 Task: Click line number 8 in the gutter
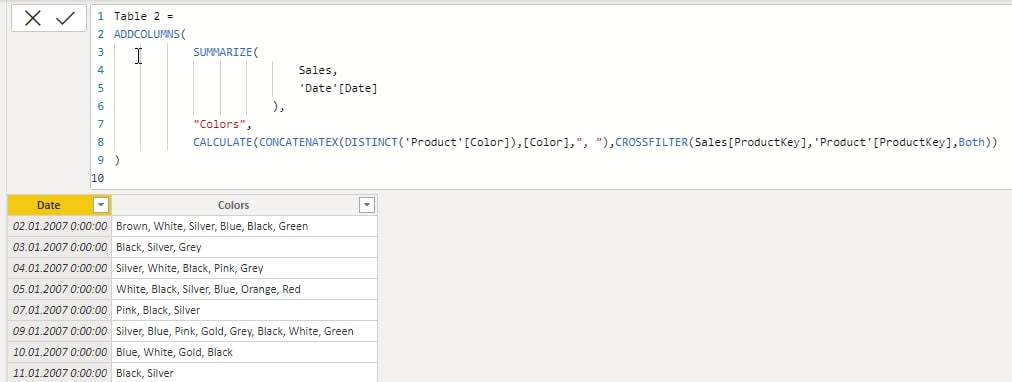[101, 143]
